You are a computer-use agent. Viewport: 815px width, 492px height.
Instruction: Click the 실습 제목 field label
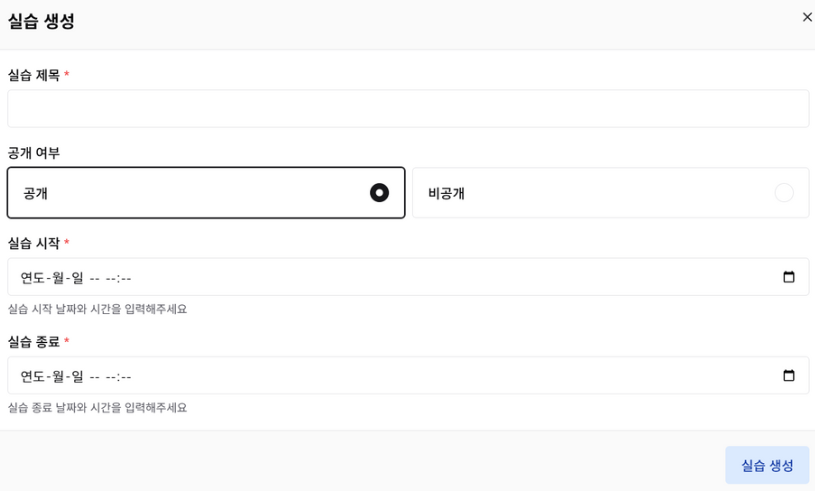(34, 75)
